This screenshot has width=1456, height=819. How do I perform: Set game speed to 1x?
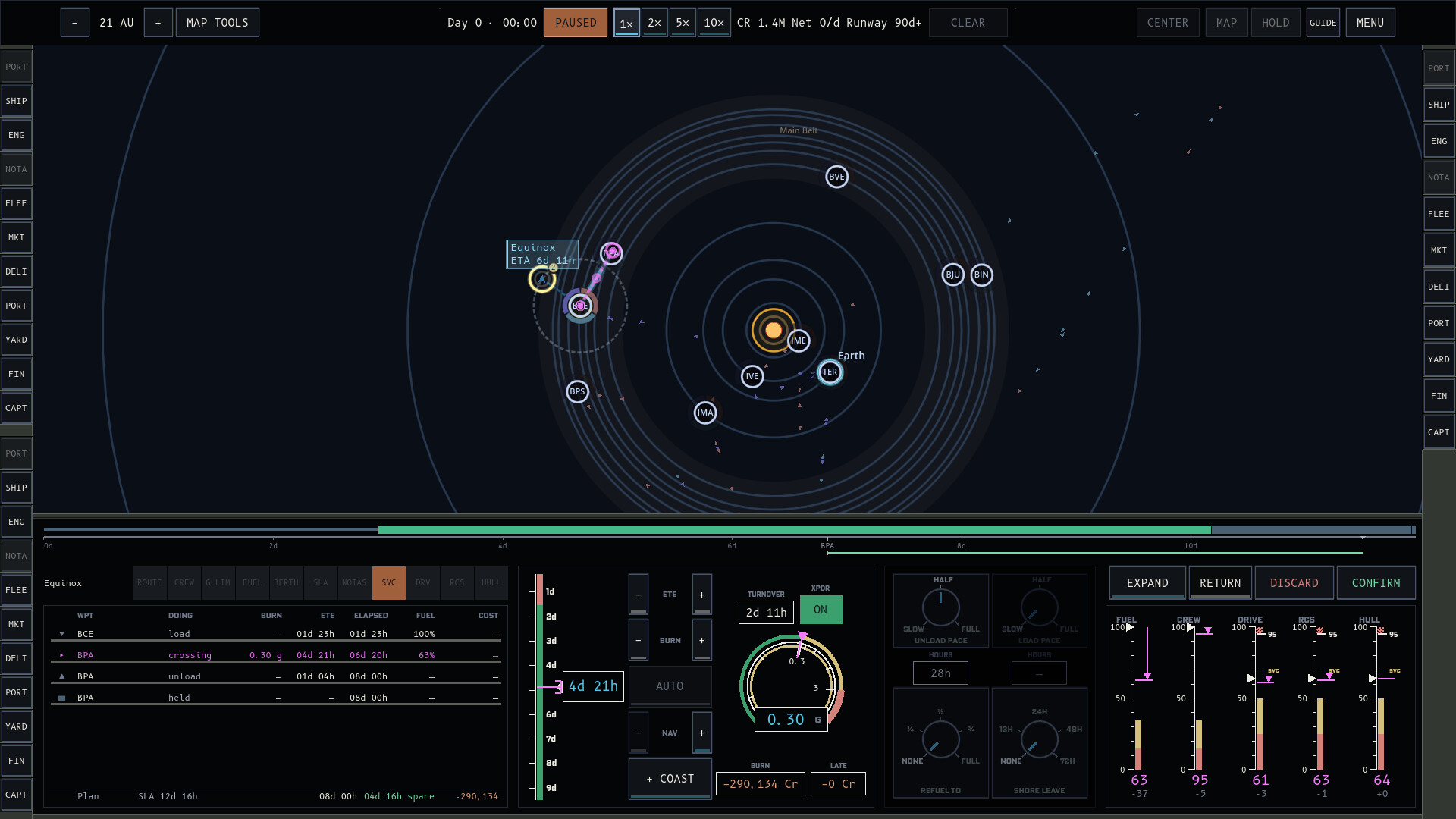[626, 23]
